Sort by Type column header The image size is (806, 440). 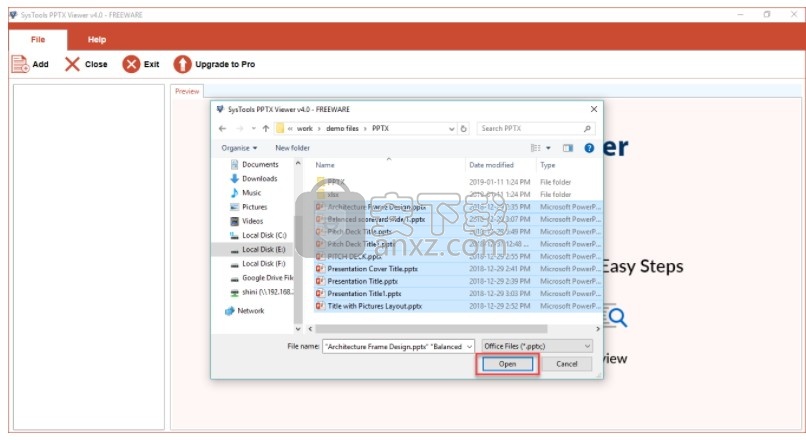pos(547,165)
